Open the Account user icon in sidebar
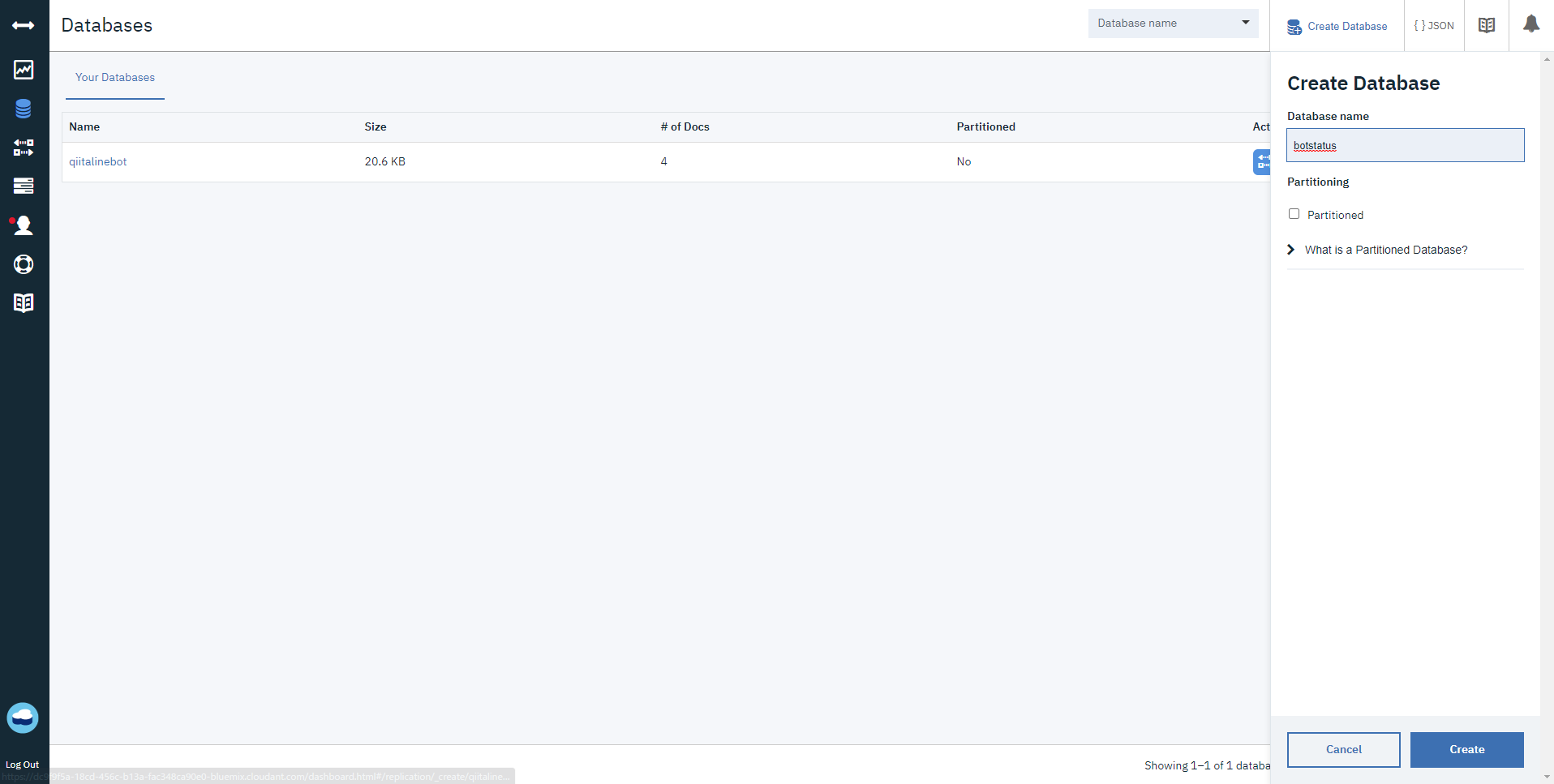This screenshot has height=784, width=1554. 24,225
